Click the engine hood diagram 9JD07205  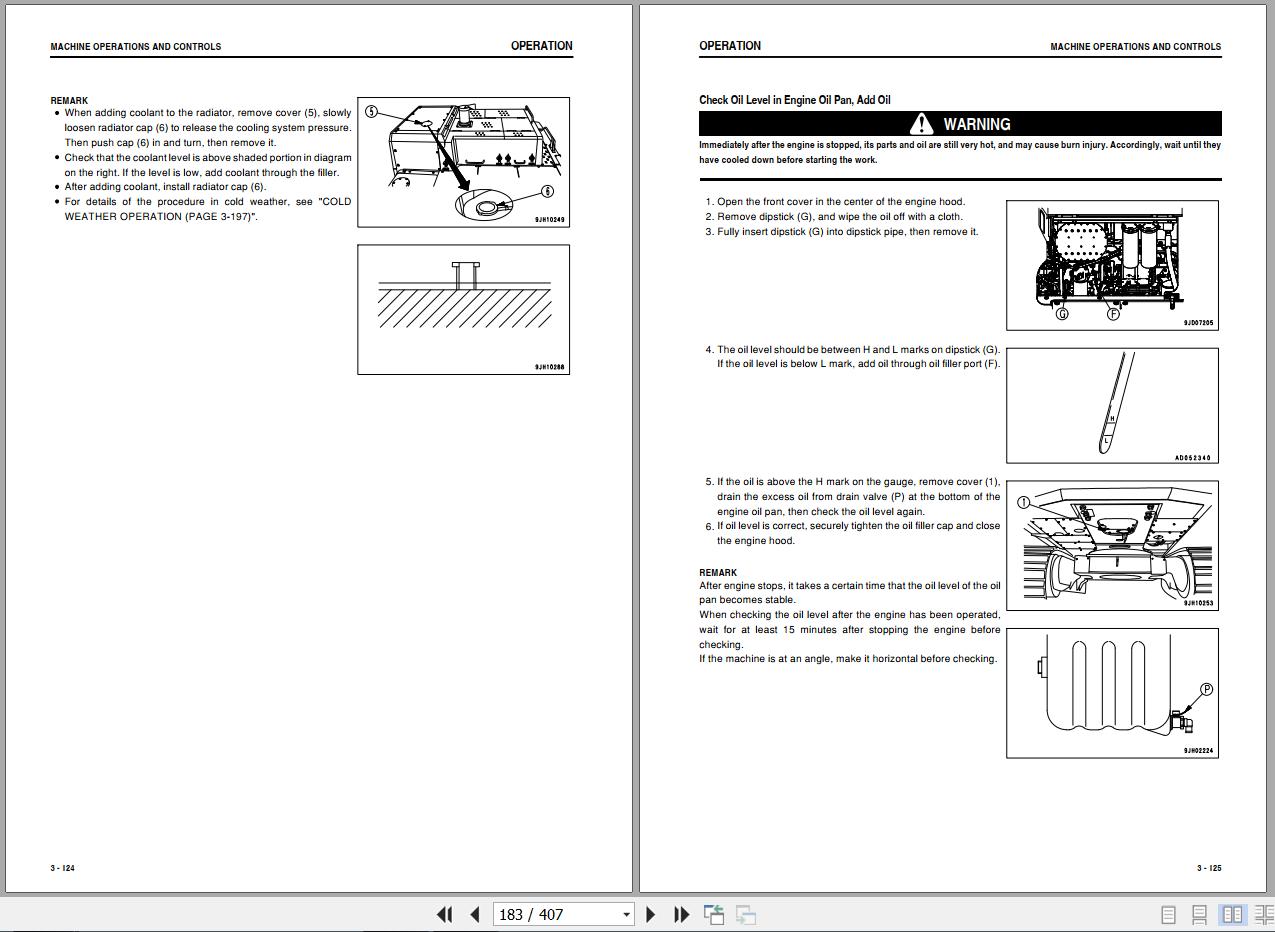[1112, 265]
